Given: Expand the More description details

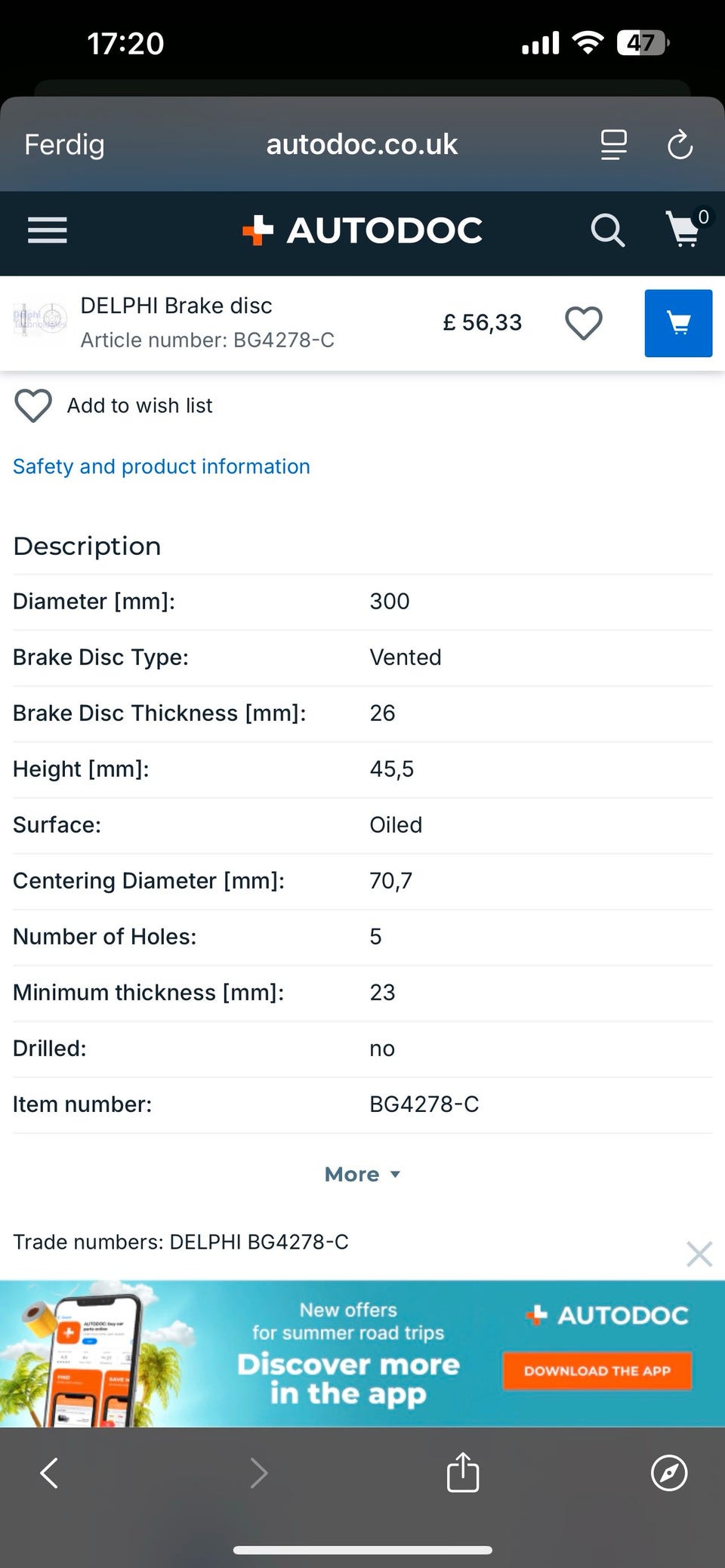Looking at the screenshot, I should [x=362, y=1174].
